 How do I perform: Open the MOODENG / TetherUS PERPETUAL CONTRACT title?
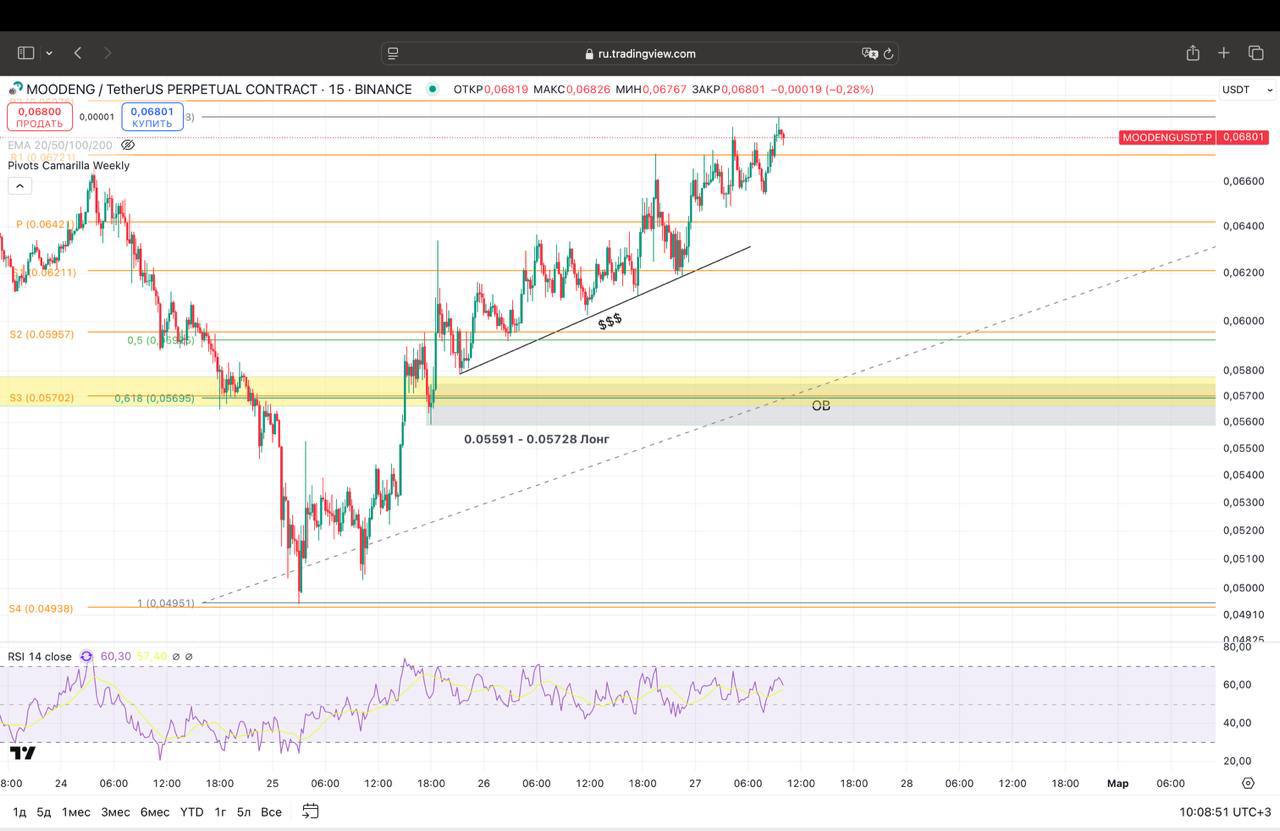[219, 89]
